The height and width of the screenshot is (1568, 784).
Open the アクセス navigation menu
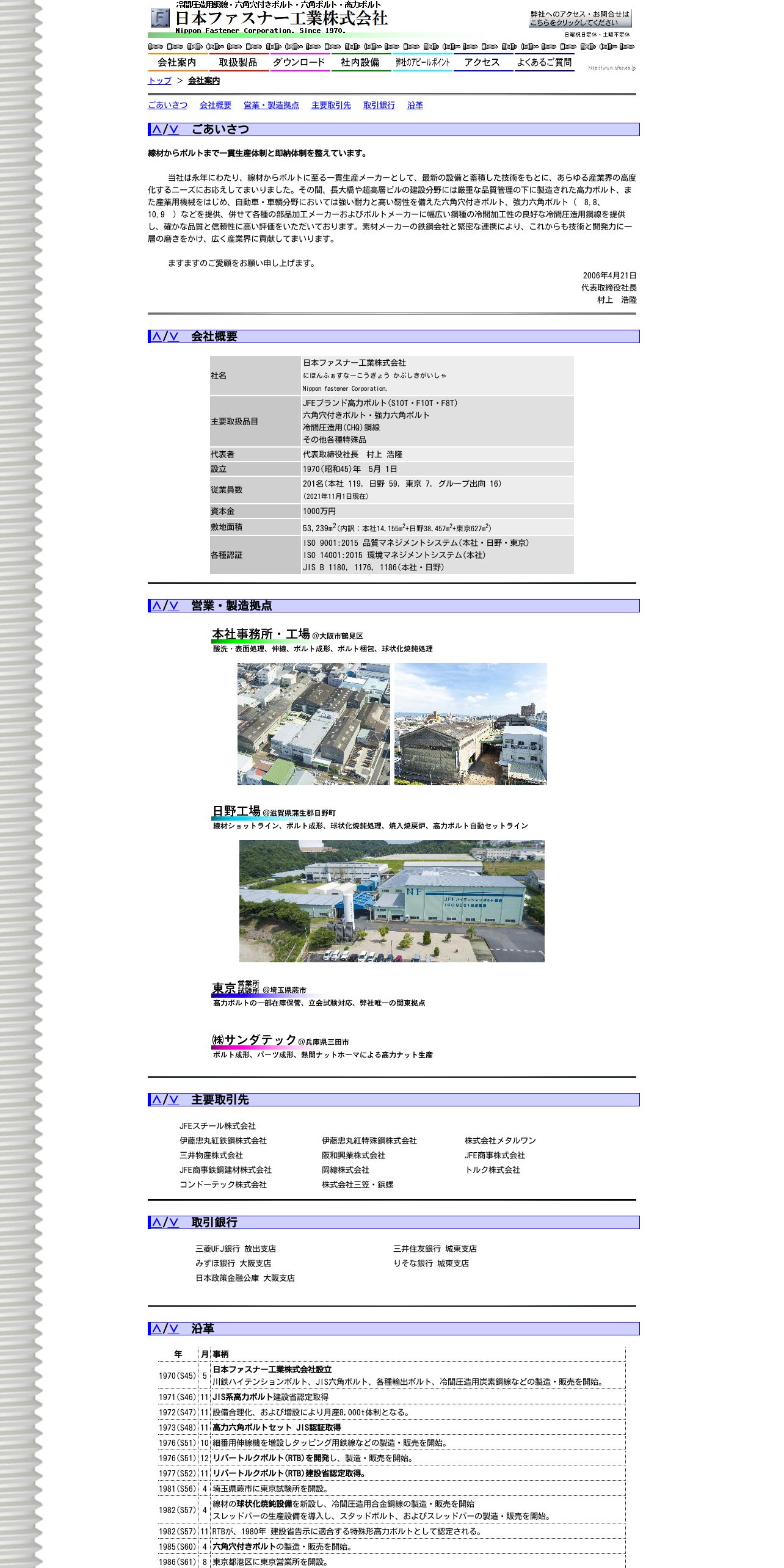click(x=482, y=62)
